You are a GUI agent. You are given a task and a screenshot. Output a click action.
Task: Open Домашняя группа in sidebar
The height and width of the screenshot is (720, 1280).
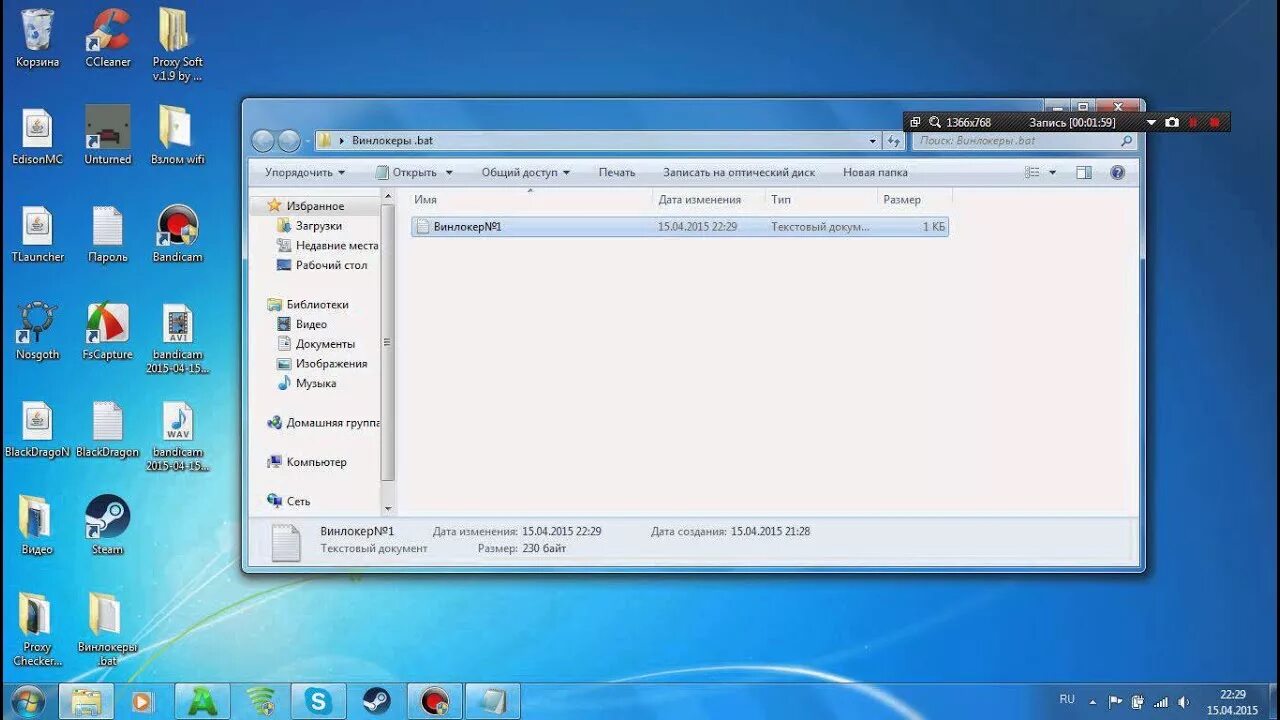323,423
